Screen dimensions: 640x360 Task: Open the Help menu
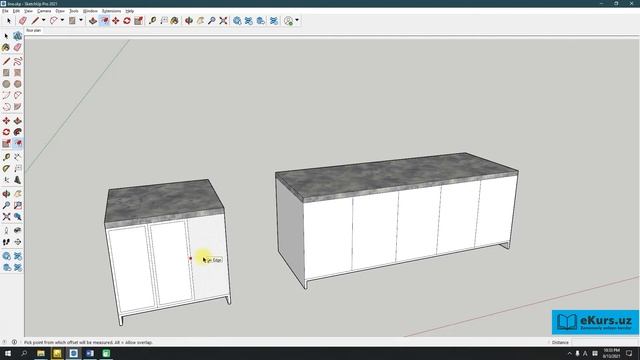[130, 11]
